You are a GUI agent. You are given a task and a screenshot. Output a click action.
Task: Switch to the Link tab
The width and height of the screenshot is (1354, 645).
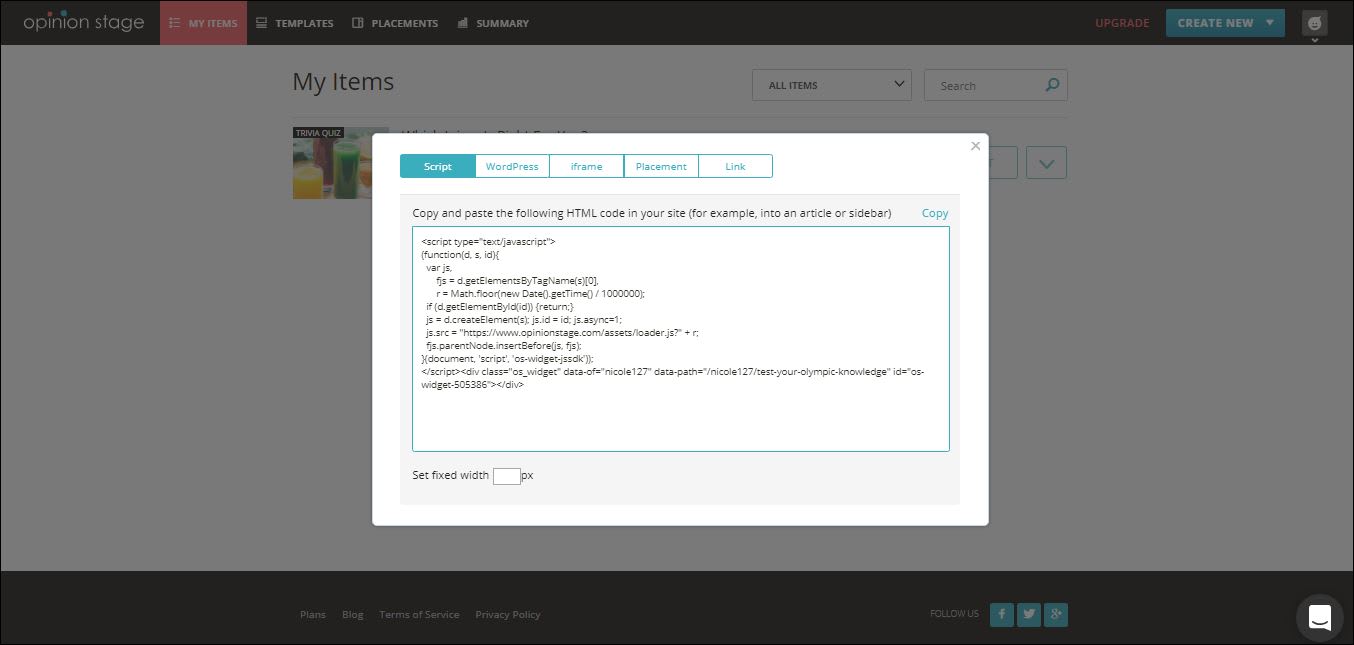click(735, 166)
